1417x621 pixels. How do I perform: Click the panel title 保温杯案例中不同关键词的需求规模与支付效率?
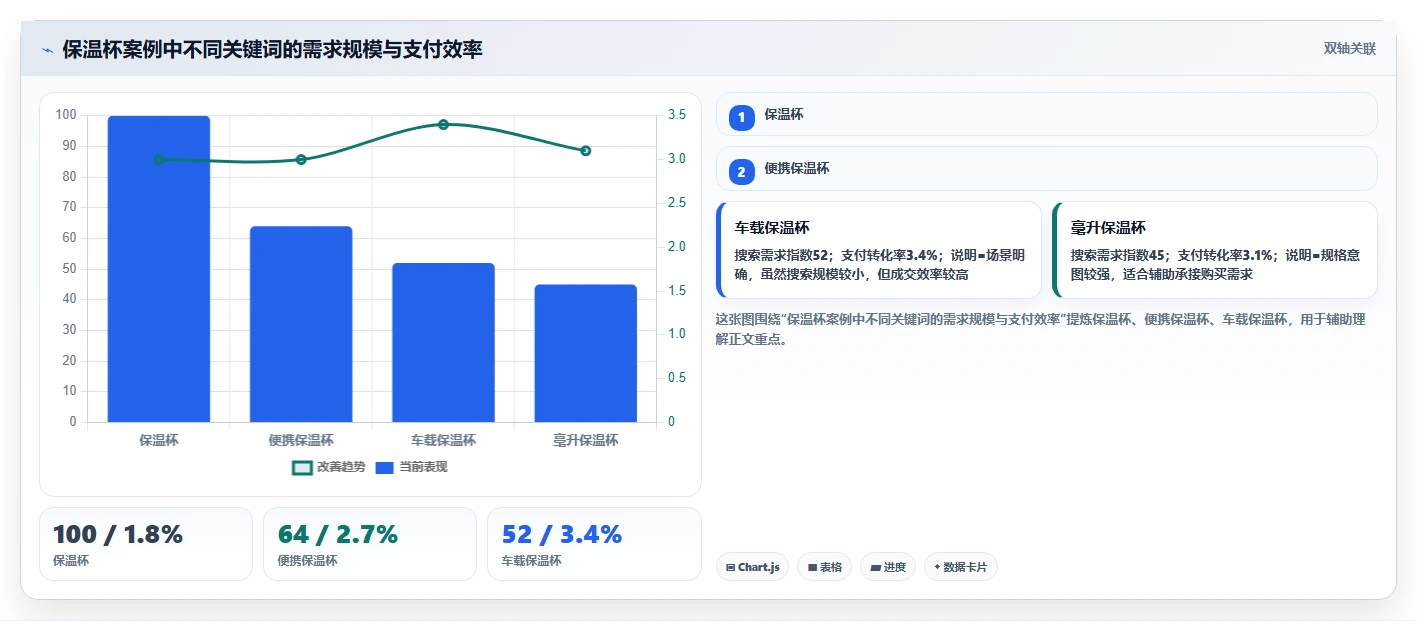(x=272, y=50)
